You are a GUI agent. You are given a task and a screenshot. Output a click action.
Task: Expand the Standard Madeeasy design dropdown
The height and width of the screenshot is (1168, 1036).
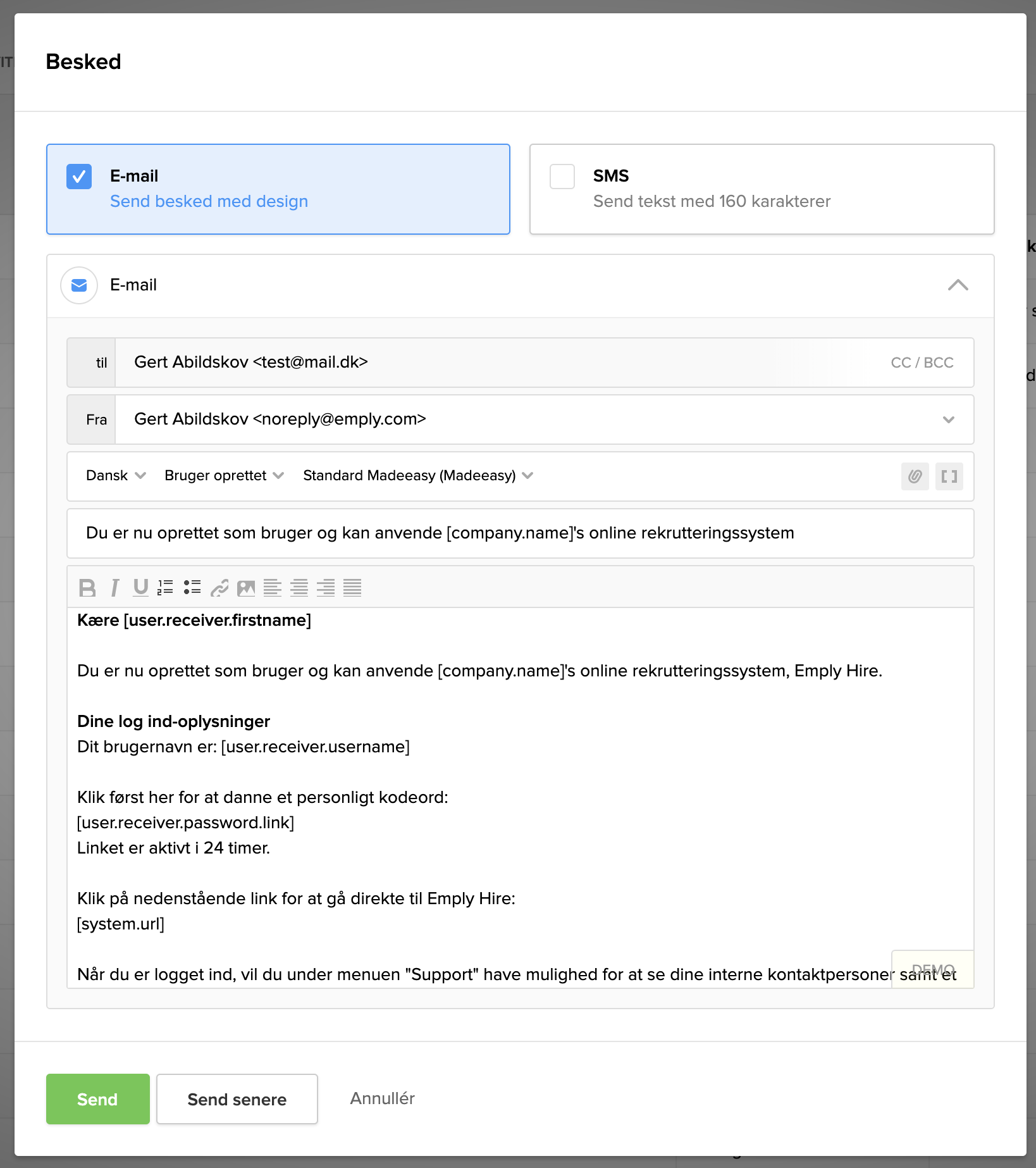tap(417, 476)
